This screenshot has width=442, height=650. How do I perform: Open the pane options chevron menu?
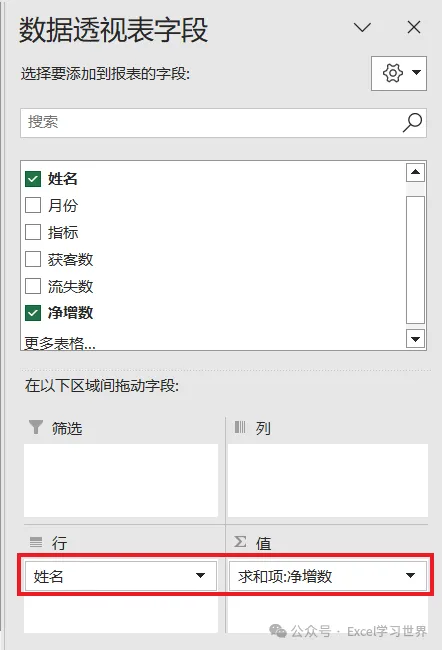[x=362, y=27]
